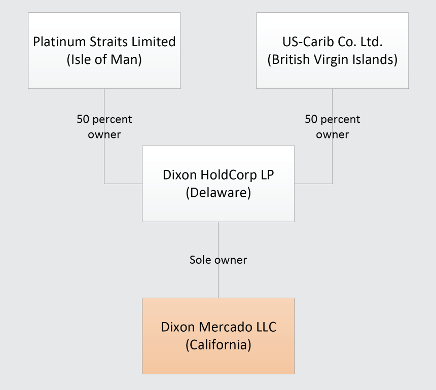
Task: Click horizontal connector entering Dixon HoldCorp's left side
Action: tap(123, 183)
